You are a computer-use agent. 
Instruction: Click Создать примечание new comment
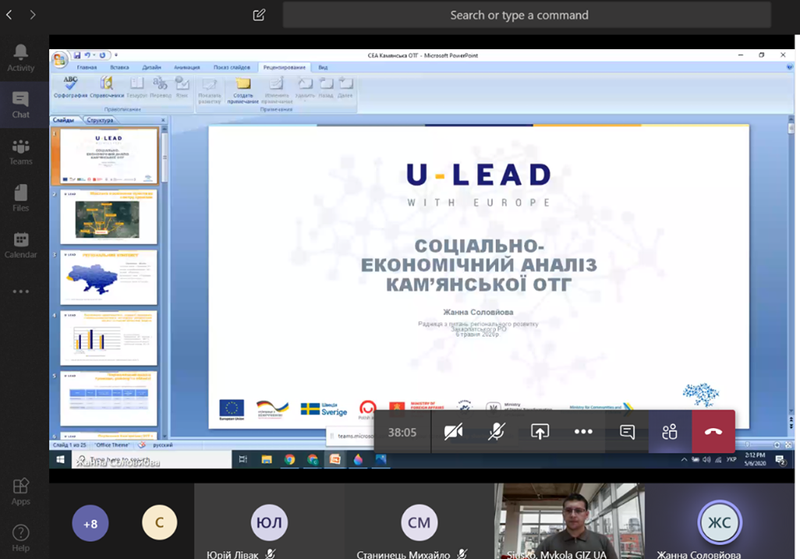243,90
